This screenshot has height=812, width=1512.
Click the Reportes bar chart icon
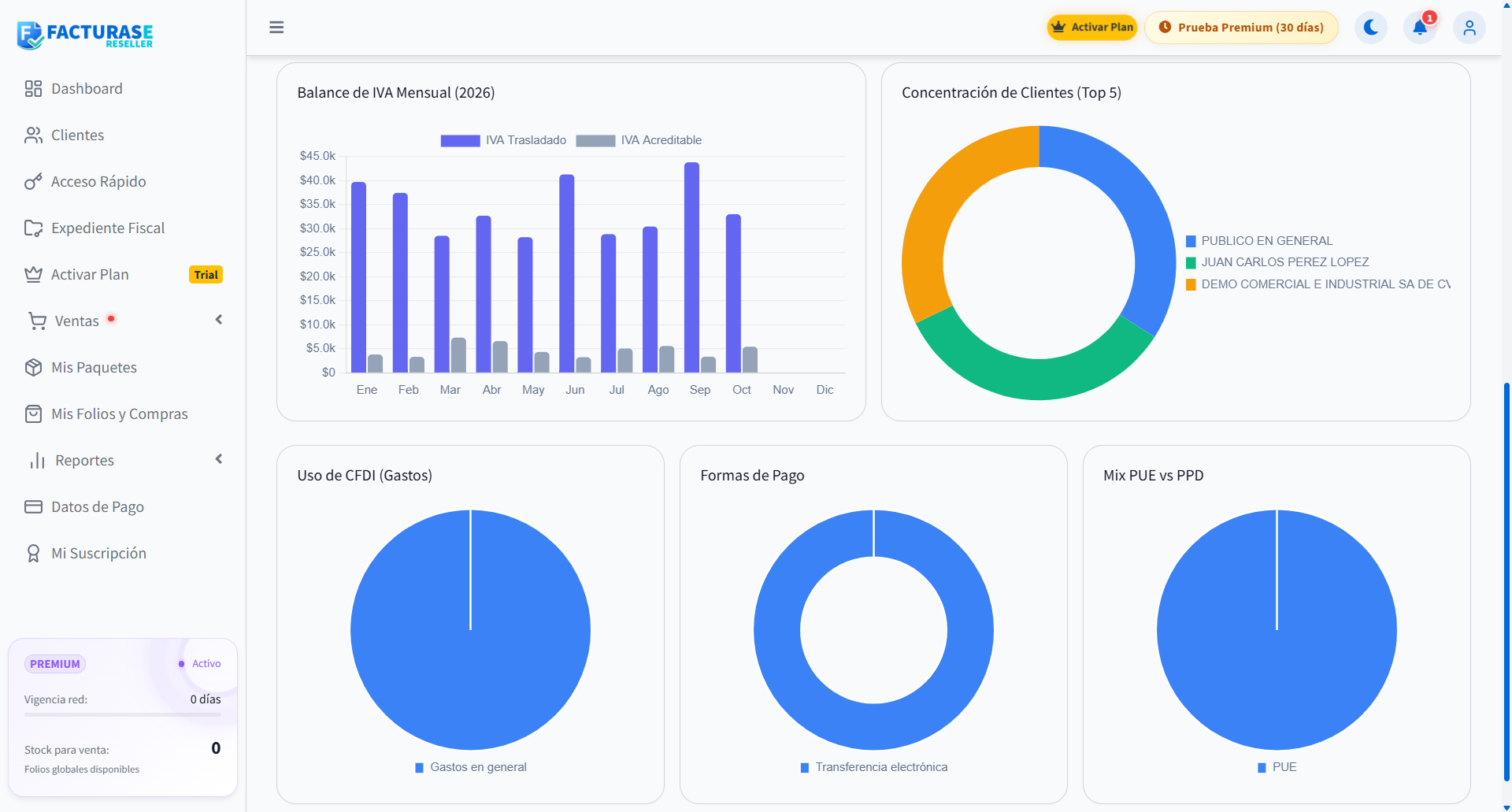(x=37, y=461)
